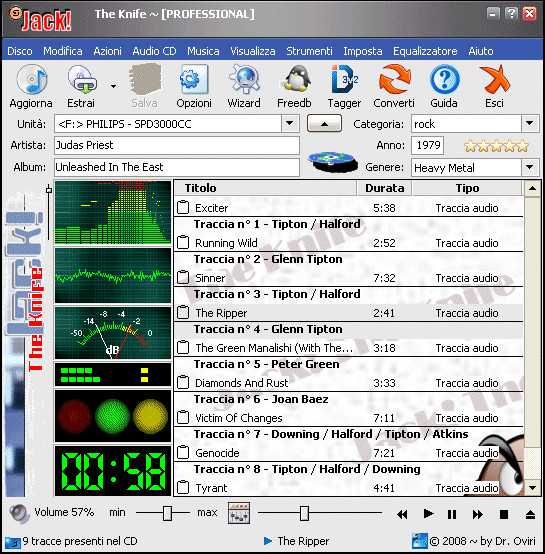Open the ID3 Tagger tool
The width and height of the screenshot is (545, 554).
(x=344, y=78)
